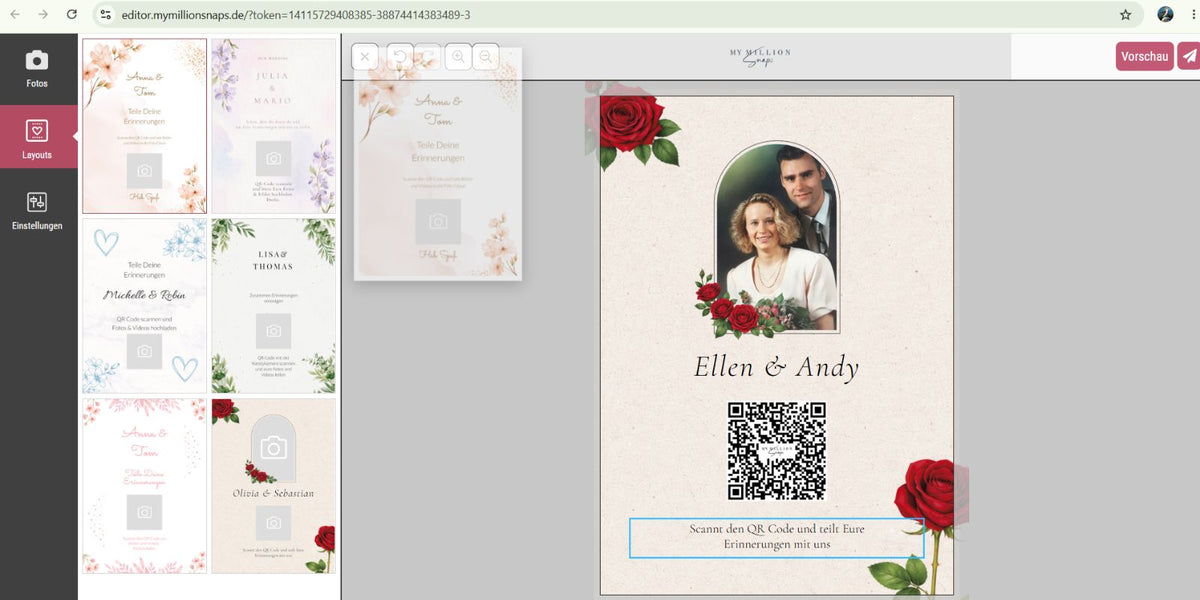
Task: Select the Olivia & Sebastian red rose layout
Action: 273,486
